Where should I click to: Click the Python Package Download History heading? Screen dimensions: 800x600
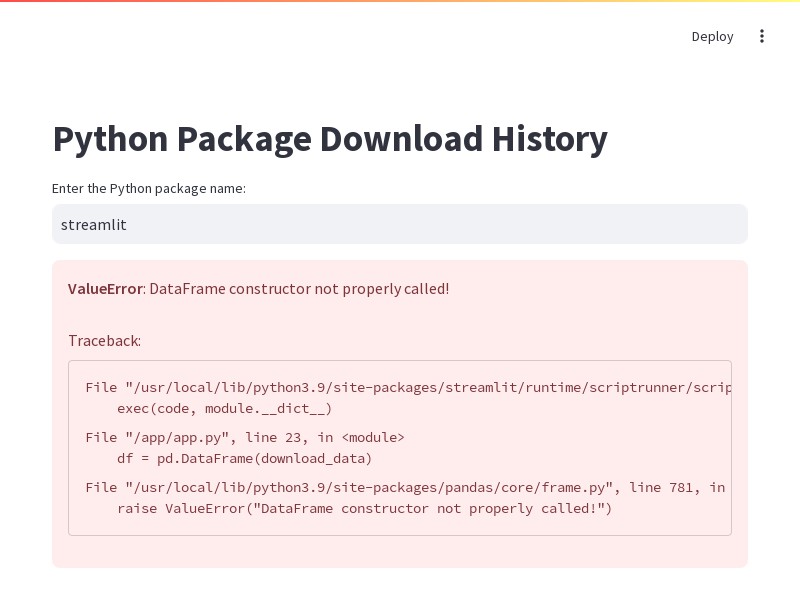[x=330, y=139]
